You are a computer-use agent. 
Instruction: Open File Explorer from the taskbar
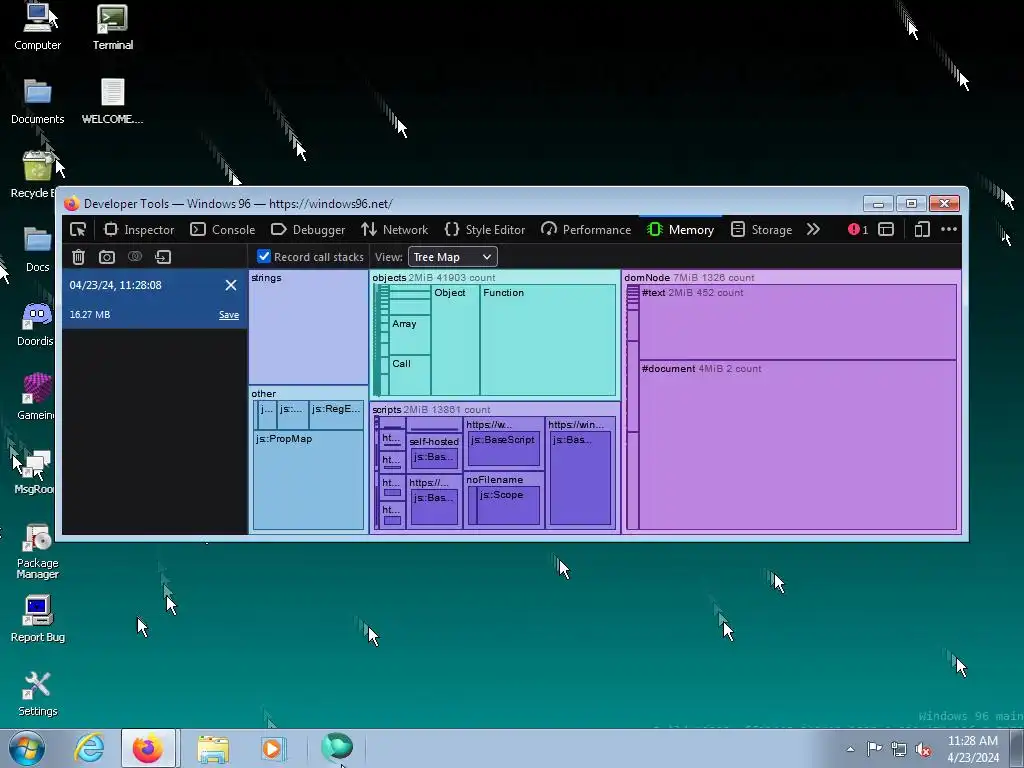coord(213,748)
